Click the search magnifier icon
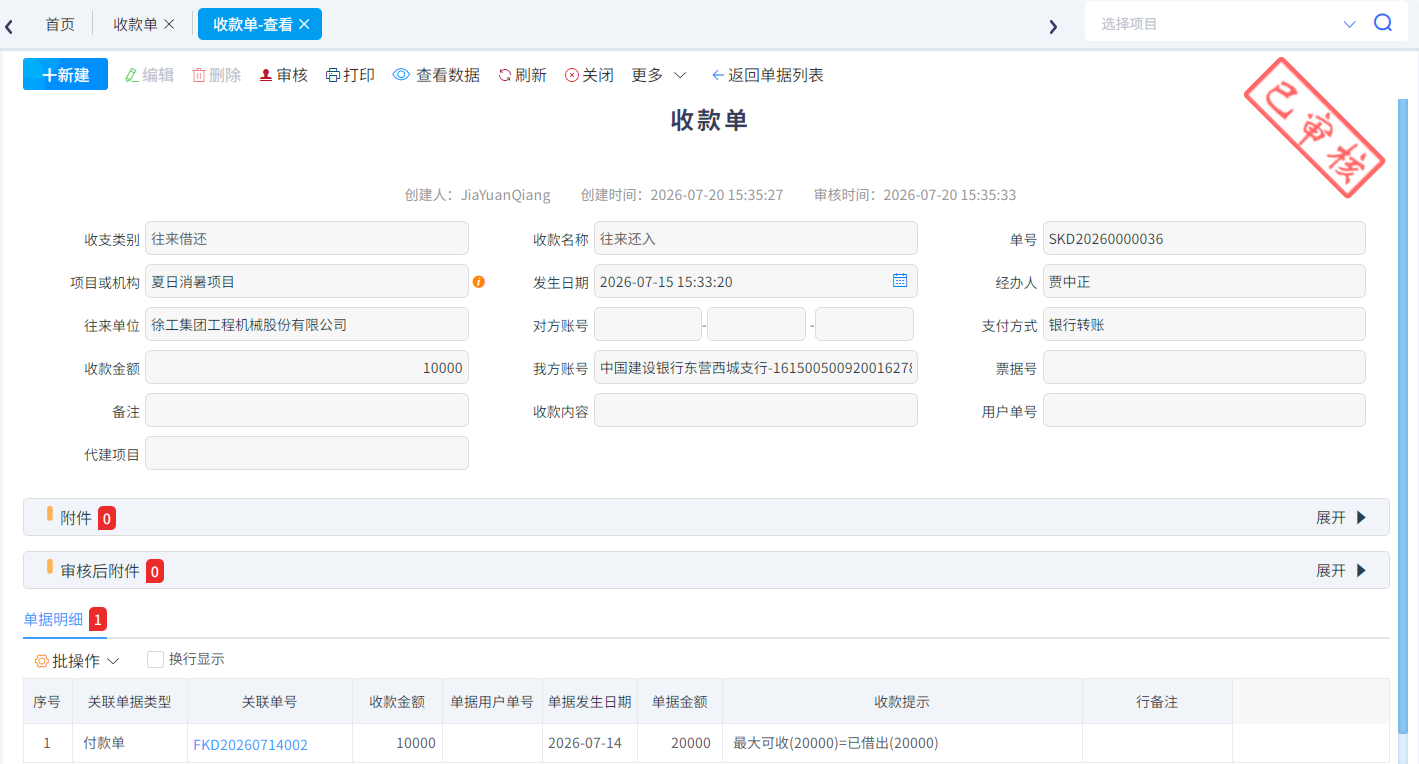The height and width of the screenshot is (764, 1419). (x=1383, y=23)
